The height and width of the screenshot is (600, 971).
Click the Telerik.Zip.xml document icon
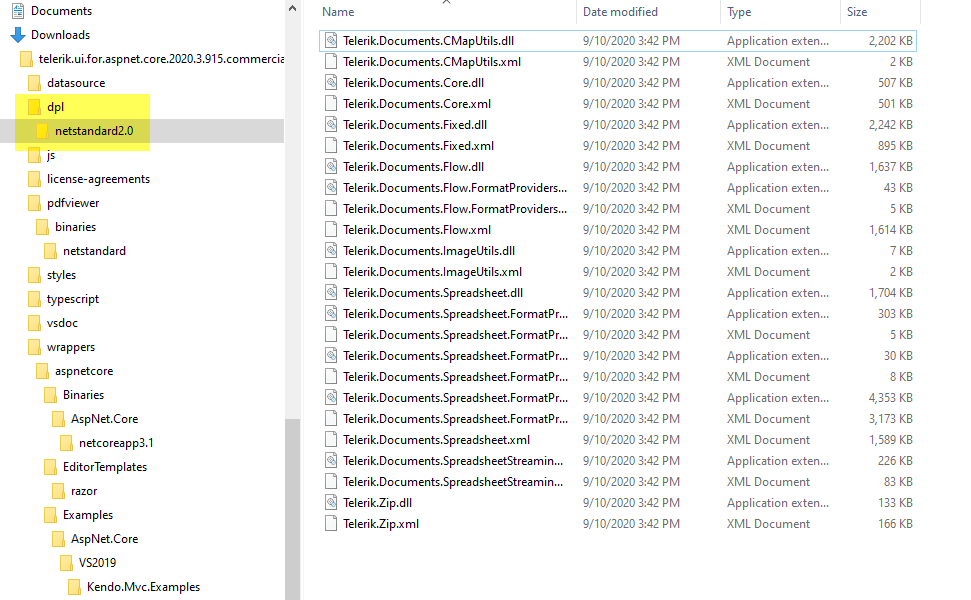point(331,524)
